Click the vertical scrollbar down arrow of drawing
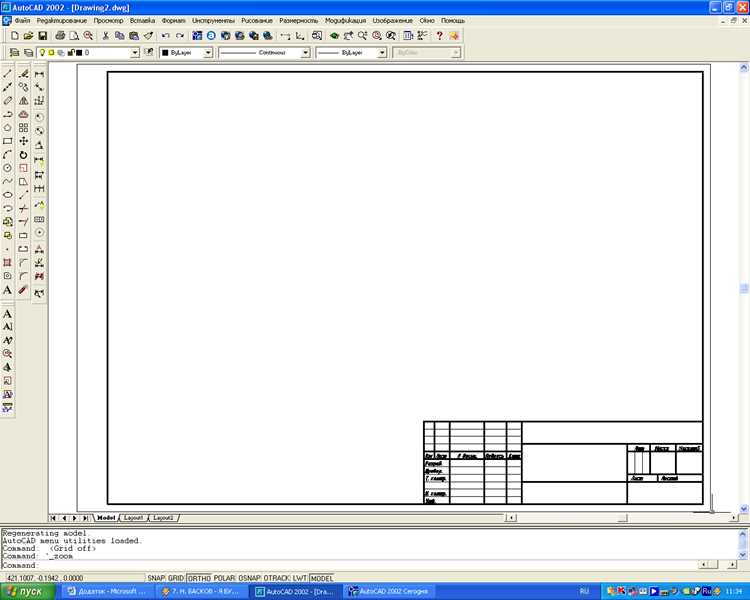The image size is (750, 600). click(744, 509)
